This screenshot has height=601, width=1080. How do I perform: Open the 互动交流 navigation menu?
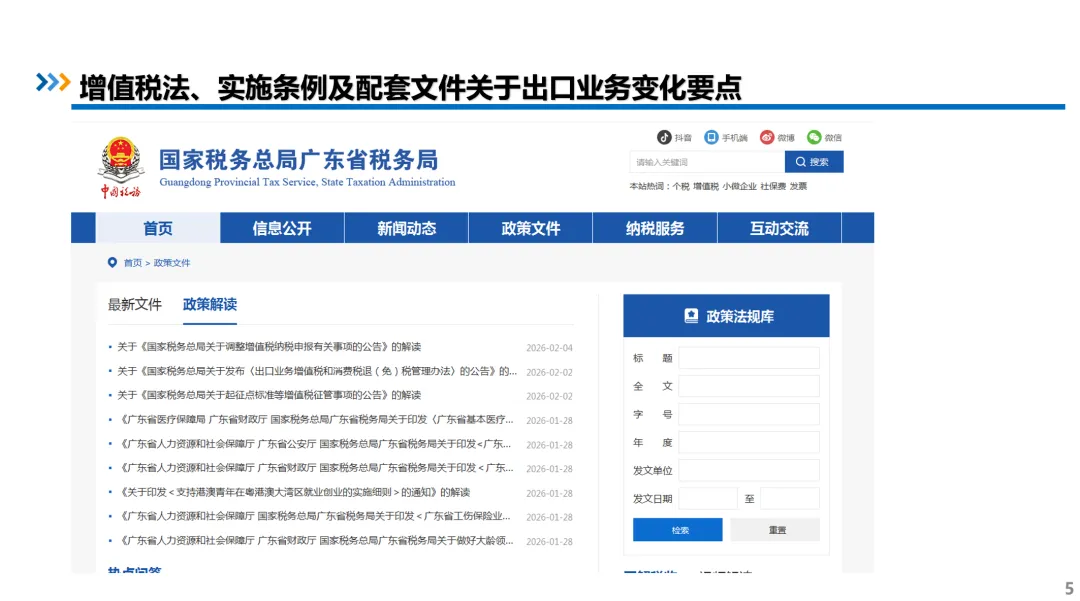click(779, 228)
